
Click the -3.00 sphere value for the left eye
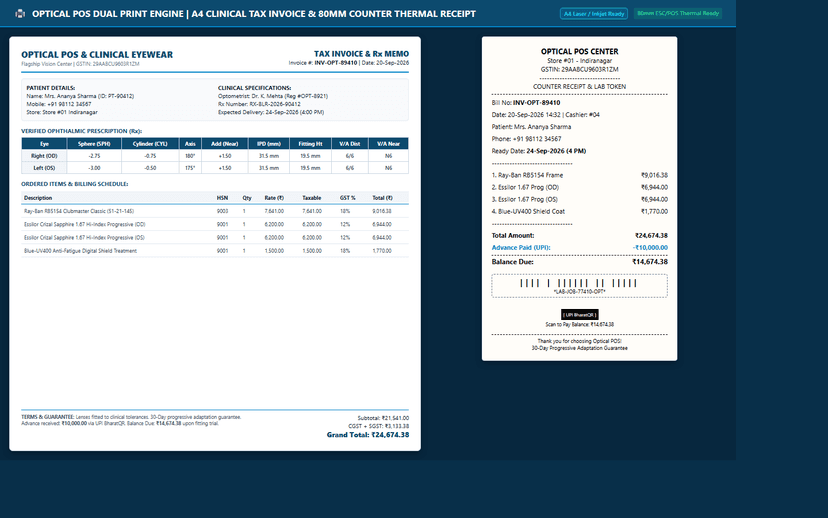pyautogui.click(x=94, y=168)
